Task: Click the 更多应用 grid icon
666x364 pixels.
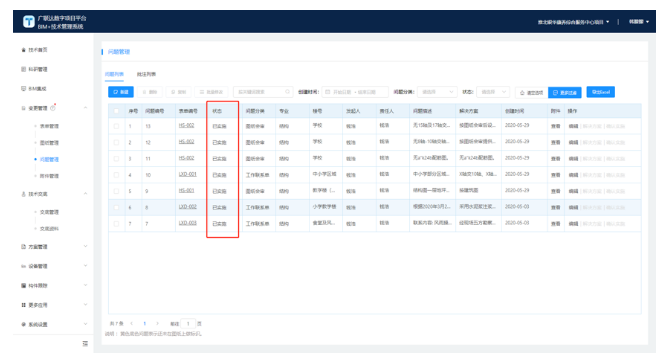Action: pos(23,305)
